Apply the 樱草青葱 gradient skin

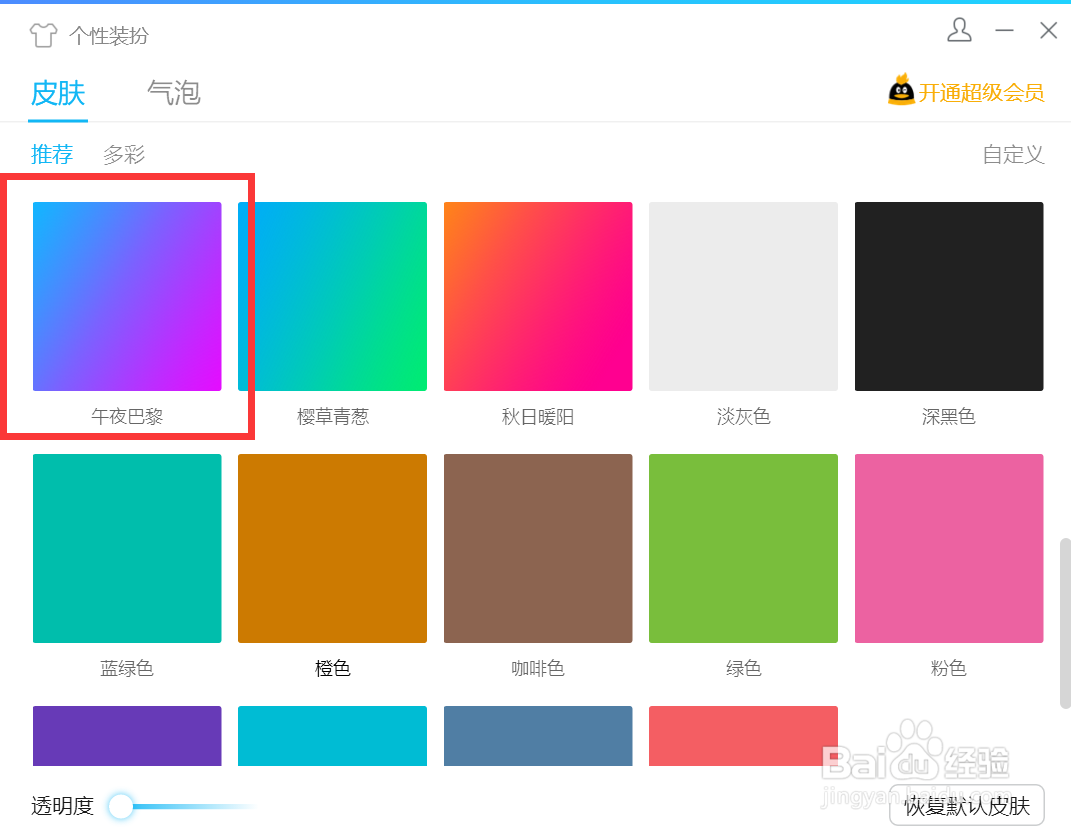coord(333,296)
